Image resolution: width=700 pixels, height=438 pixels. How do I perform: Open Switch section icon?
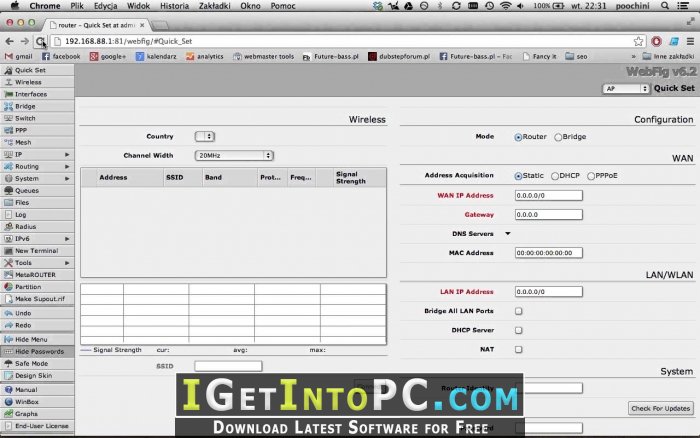point(8,118)
